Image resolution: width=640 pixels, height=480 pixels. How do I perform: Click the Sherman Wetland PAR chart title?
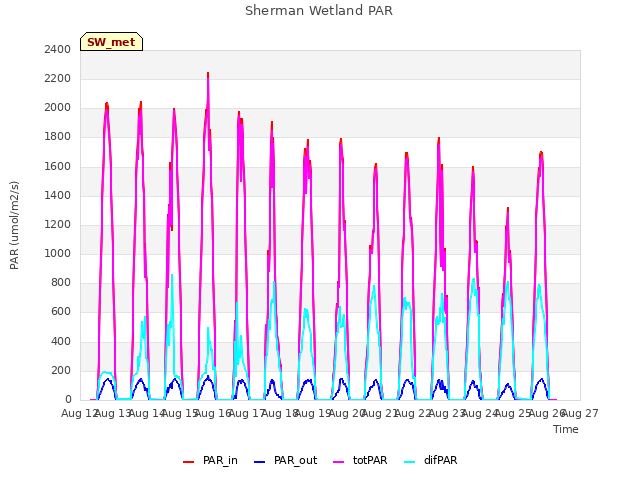319,10
